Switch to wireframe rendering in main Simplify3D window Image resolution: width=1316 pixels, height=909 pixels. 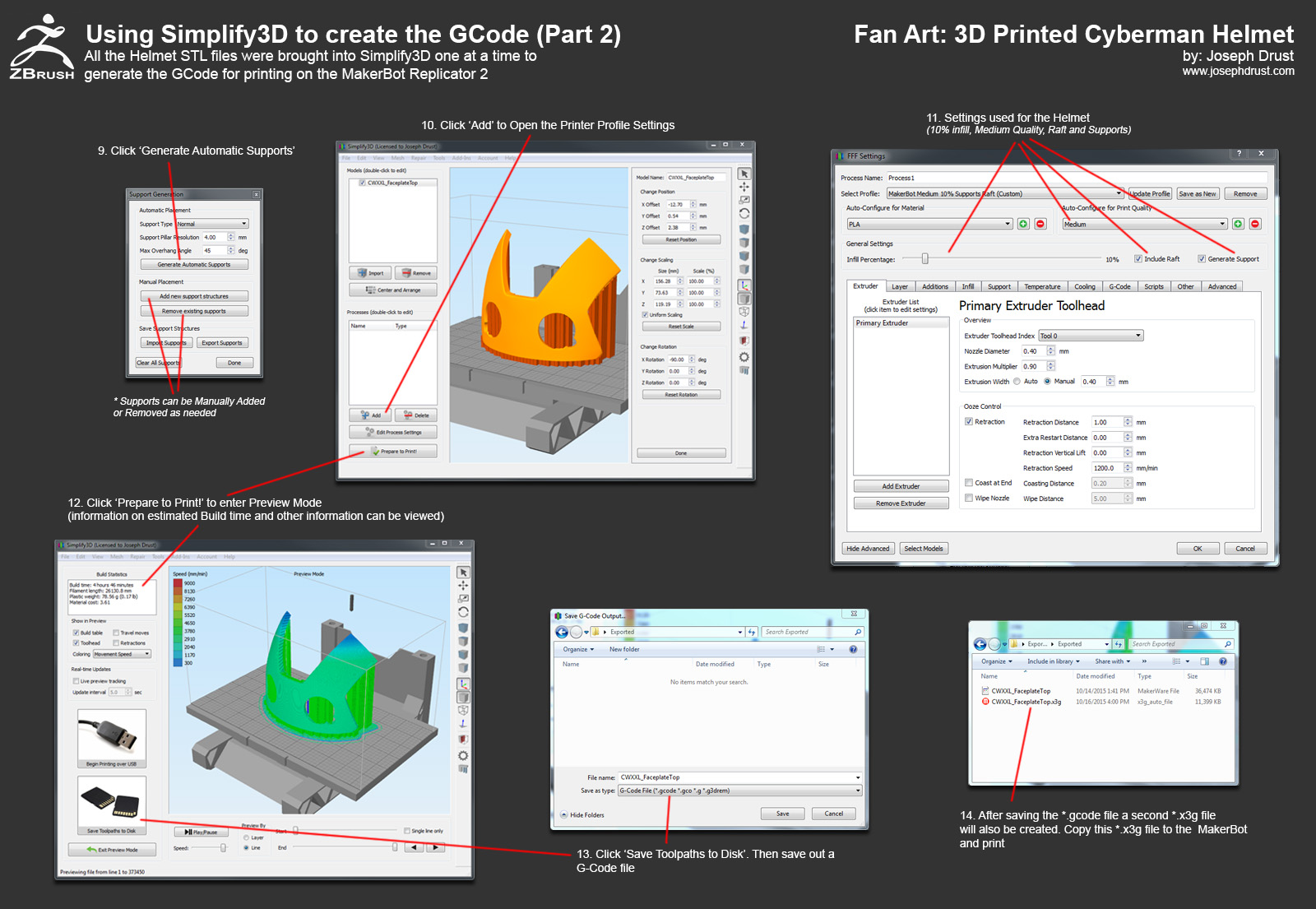(744, 312)
